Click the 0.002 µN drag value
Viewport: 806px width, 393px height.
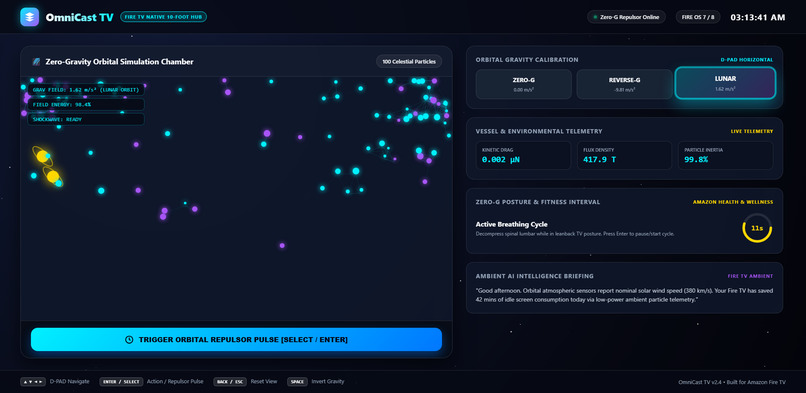tap(501, 160)
